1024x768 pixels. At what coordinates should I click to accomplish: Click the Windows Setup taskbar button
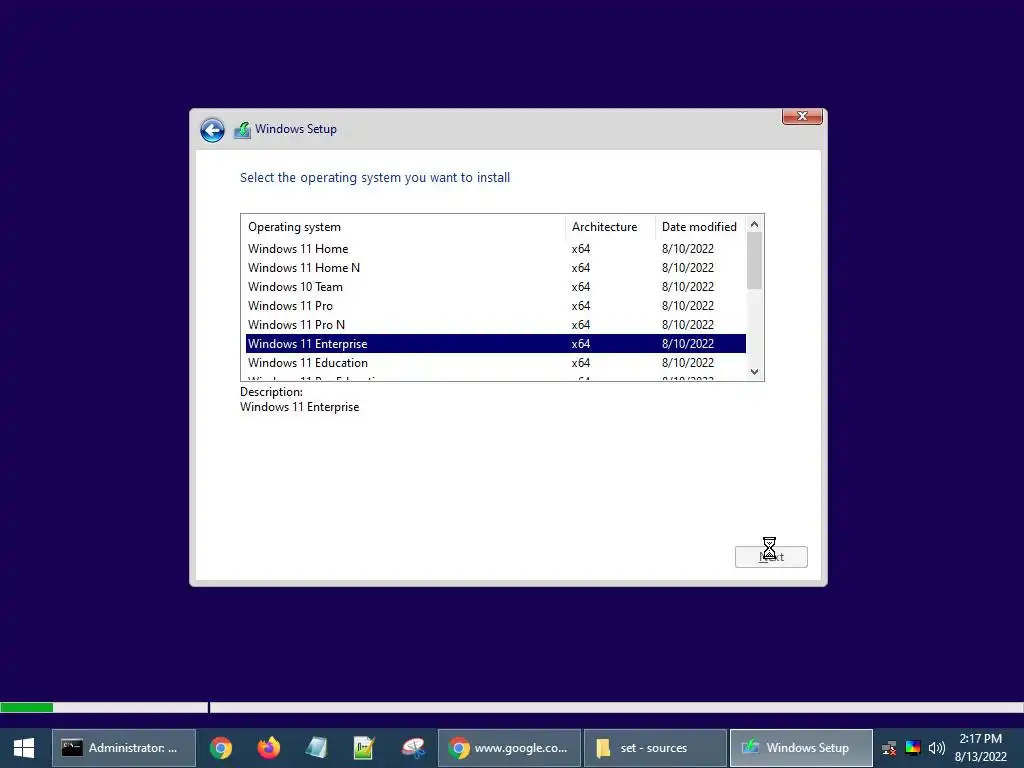click(801, 748)
